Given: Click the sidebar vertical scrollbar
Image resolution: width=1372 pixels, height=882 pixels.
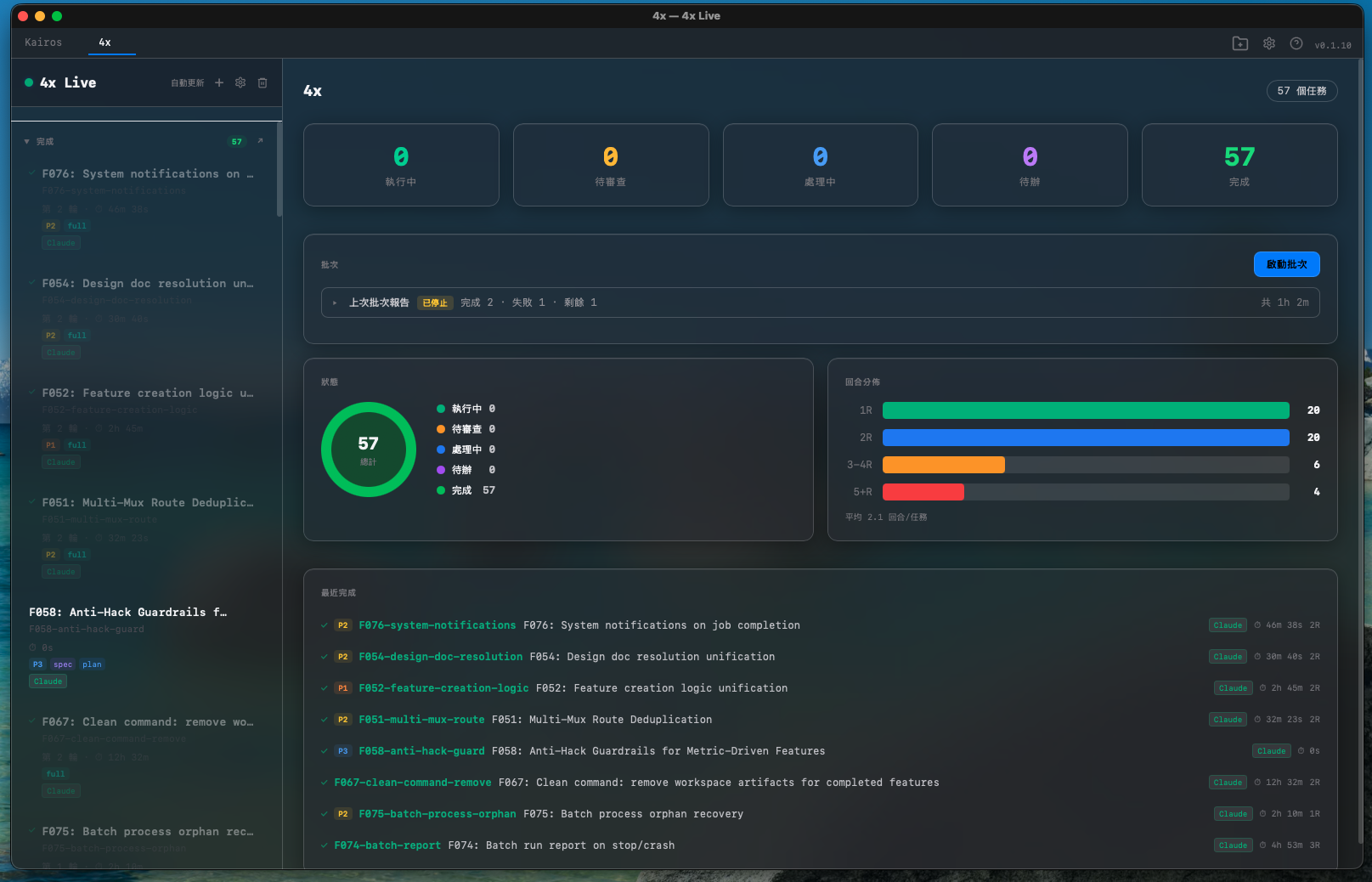Looking at the screenshot, I should [x=279, y=169].
